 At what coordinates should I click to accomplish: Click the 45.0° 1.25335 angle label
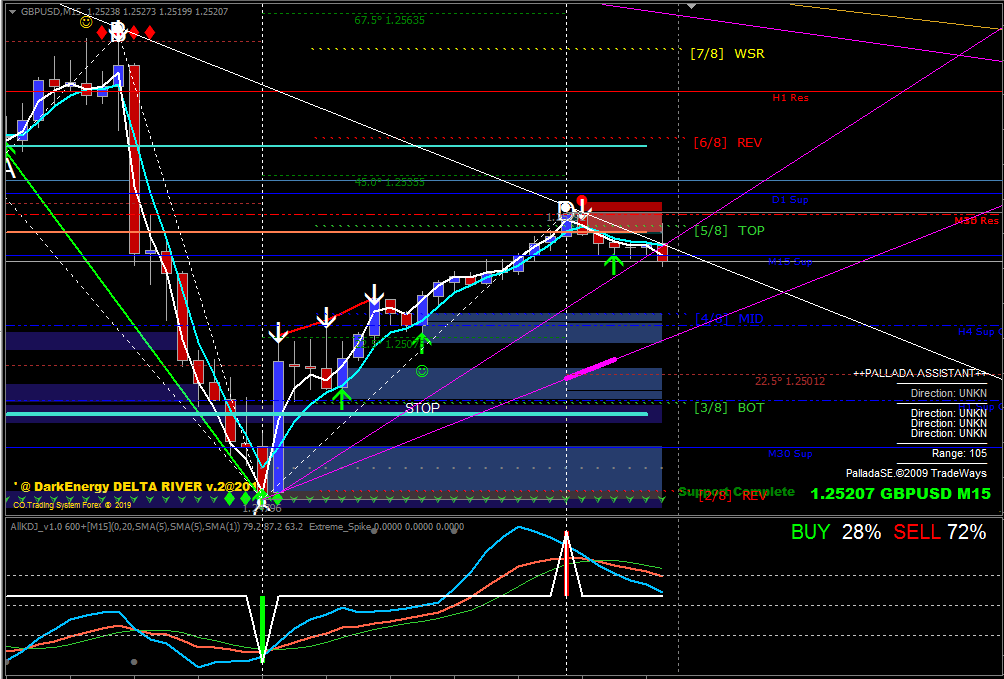pyautogui.click(x=389, y=183)
